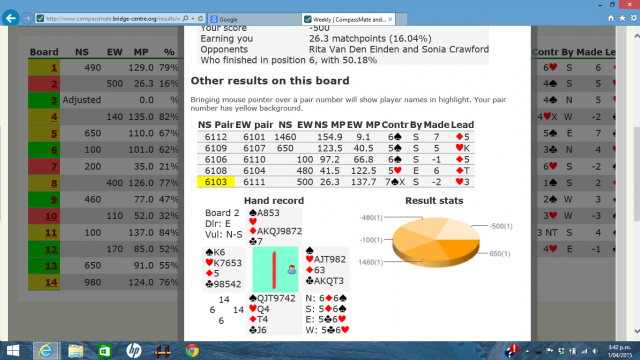Open the browser home page icon

tap(611, 18)
